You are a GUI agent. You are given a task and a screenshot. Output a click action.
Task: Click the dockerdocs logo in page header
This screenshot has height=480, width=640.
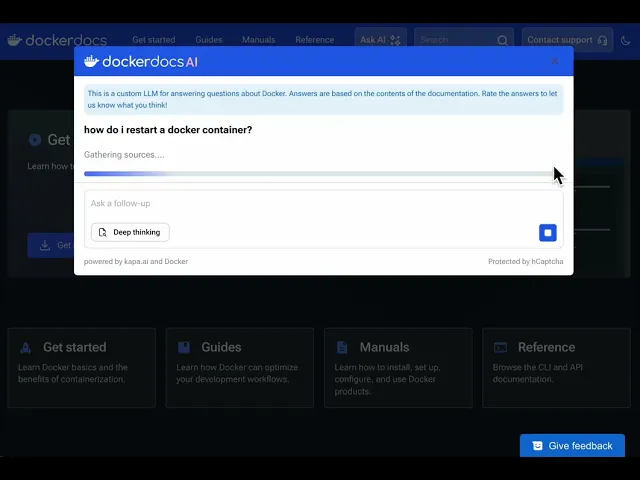point(57,40)
